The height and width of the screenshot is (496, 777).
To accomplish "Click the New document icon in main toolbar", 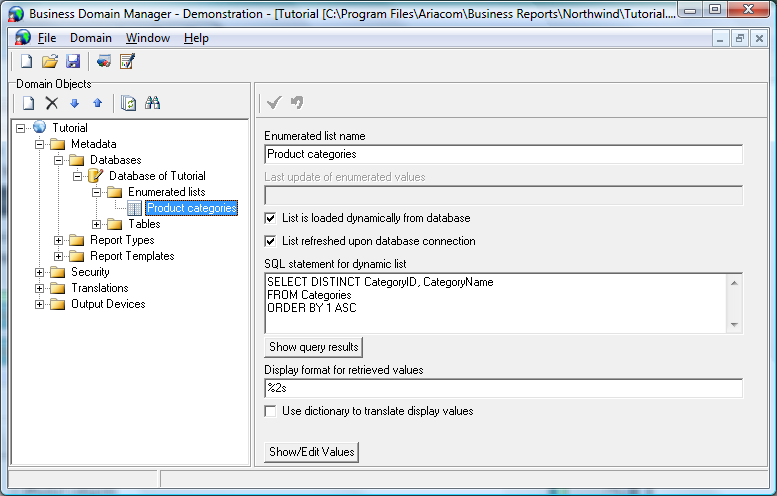I will [x=28, y=62].
